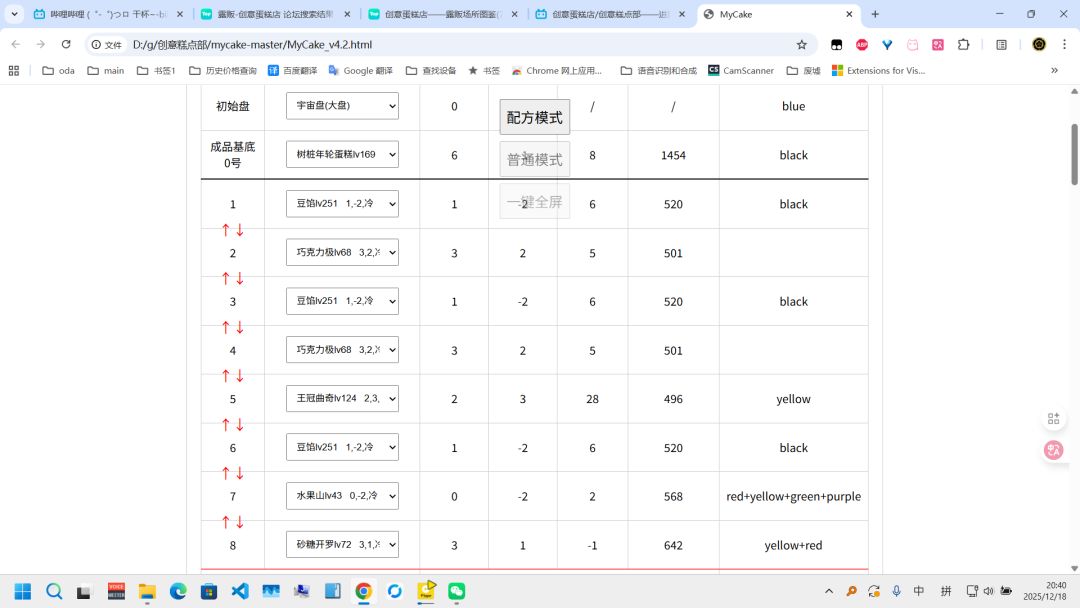The image size is (1080, 608).
Task: Reload the MyCake page
Action: tap(66, 45)
